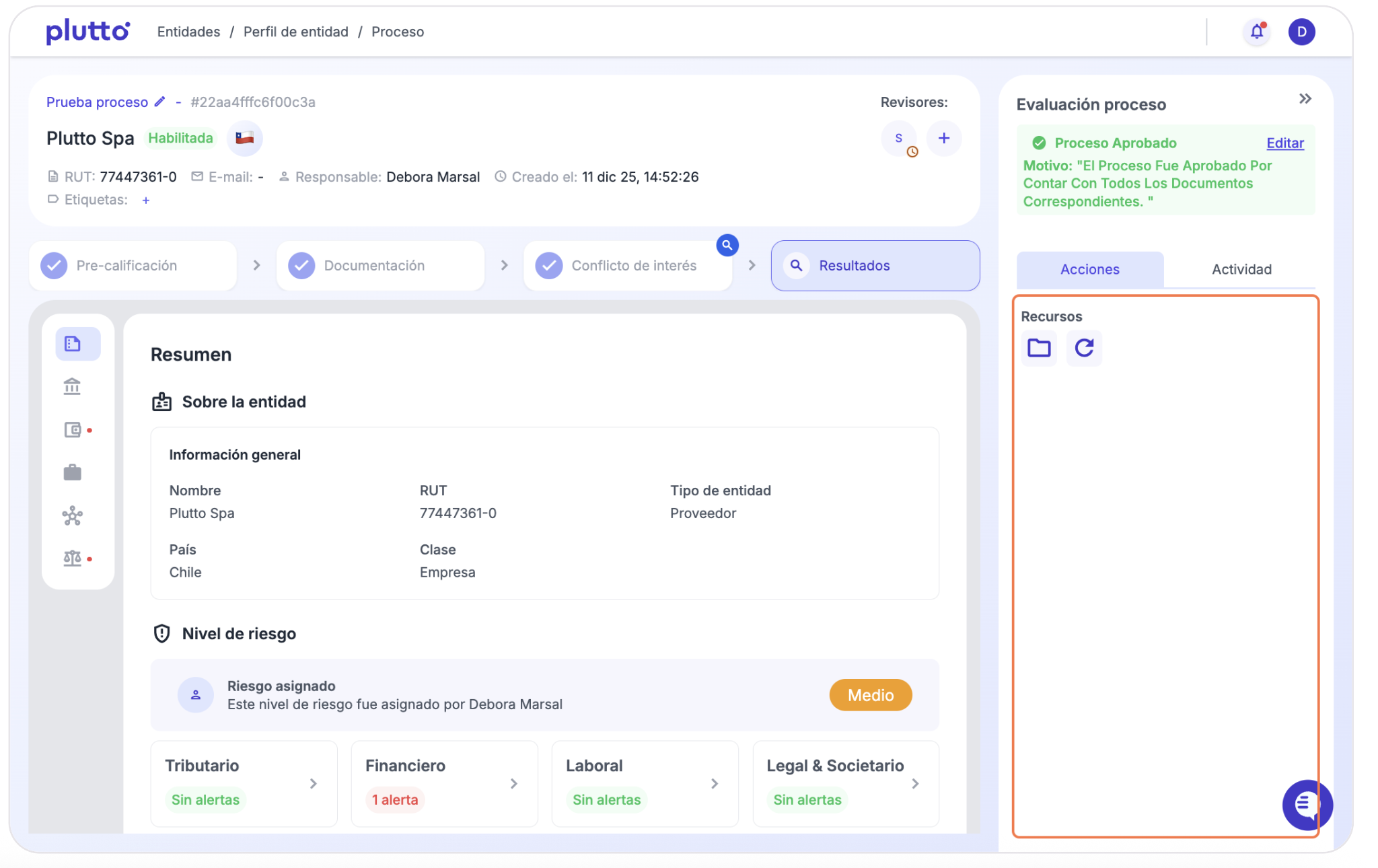Navigate to Perfil de entidad breadcrumb
This screenshot has width=1378, height=868.
pos(295,32)
